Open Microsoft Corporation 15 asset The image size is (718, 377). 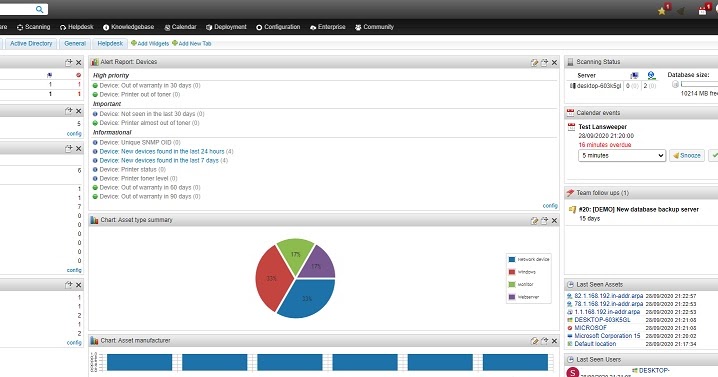pos(607,336)
